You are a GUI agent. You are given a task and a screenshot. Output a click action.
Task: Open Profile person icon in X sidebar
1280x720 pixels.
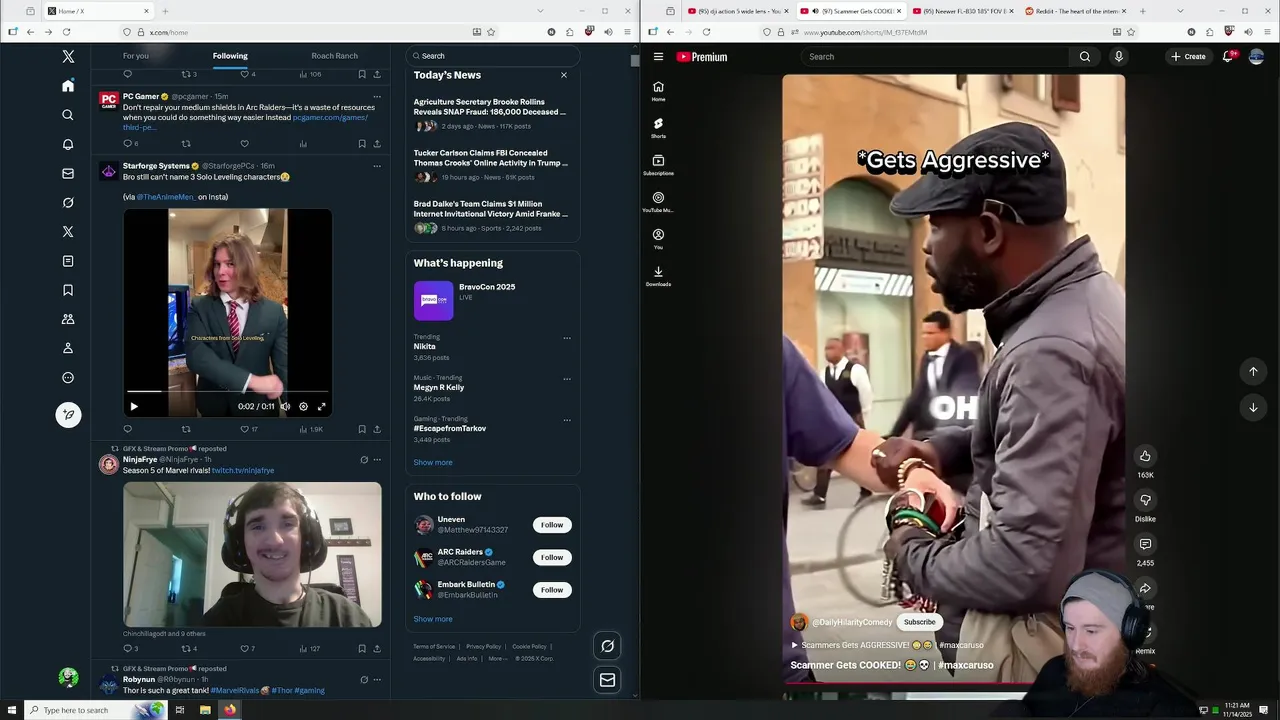click(x=68, y=348)
